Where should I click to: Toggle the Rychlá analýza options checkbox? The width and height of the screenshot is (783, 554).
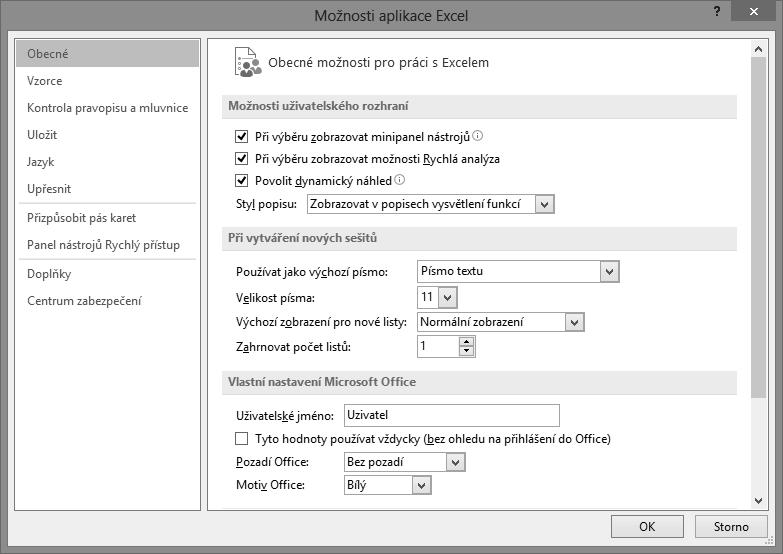242,158
